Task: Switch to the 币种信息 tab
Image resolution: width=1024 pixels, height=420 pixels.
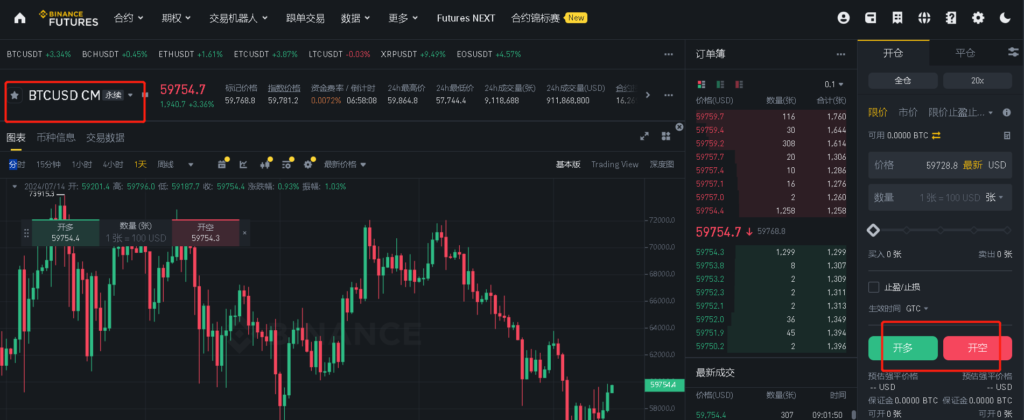Action: click(56, 137)
